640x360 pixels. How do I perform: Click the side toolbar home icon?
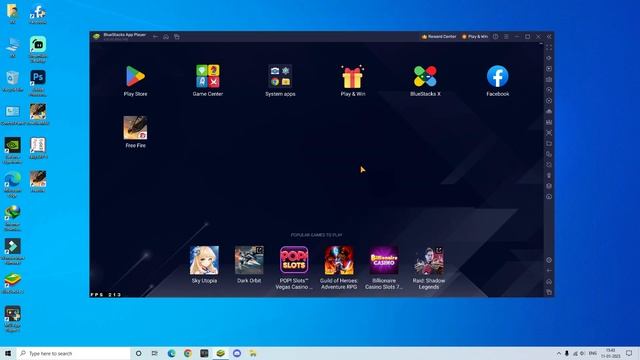549,282
